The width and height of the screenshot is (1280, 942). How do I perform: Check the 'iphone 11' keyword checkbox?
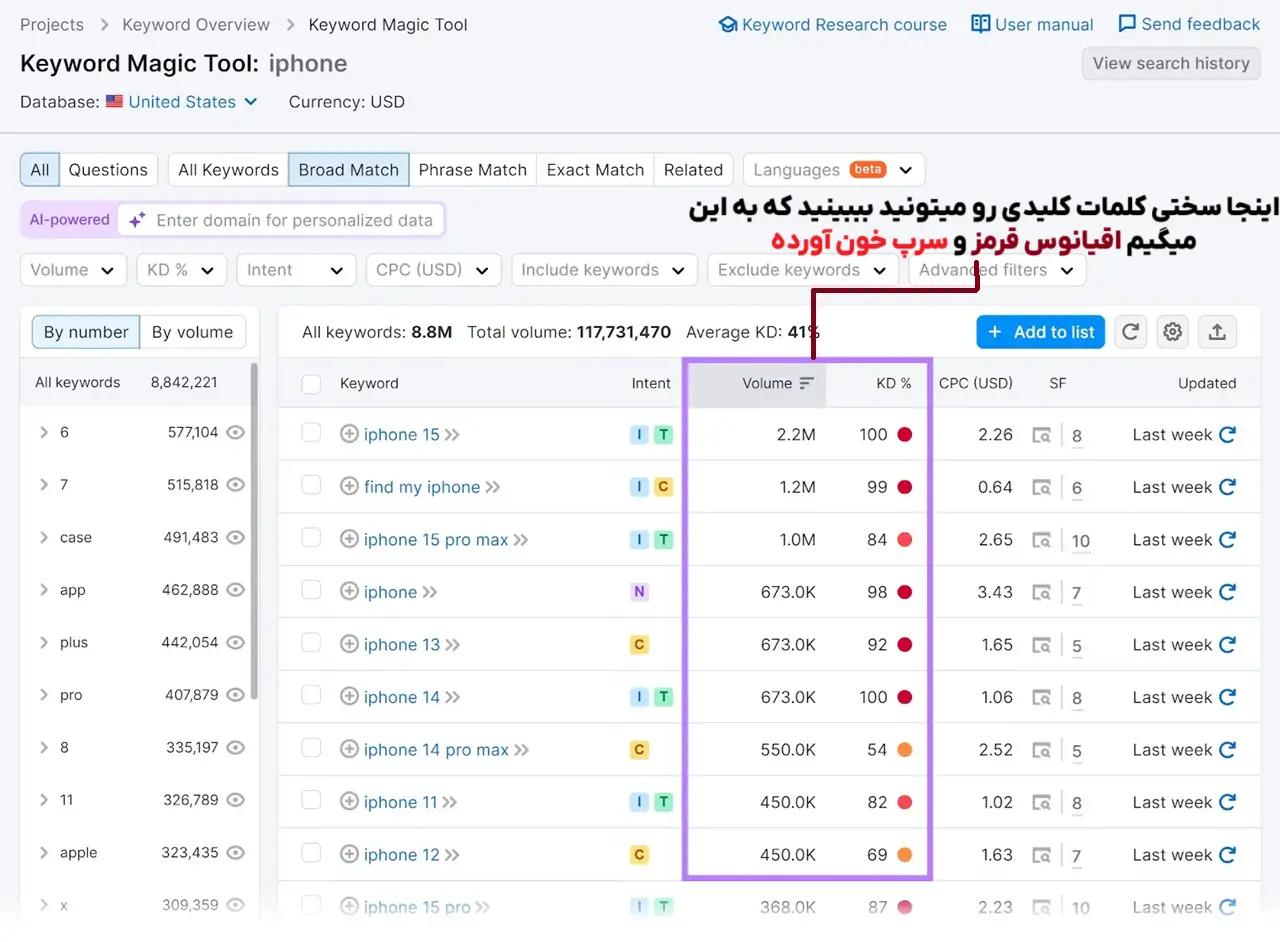[x=311, y=802]
